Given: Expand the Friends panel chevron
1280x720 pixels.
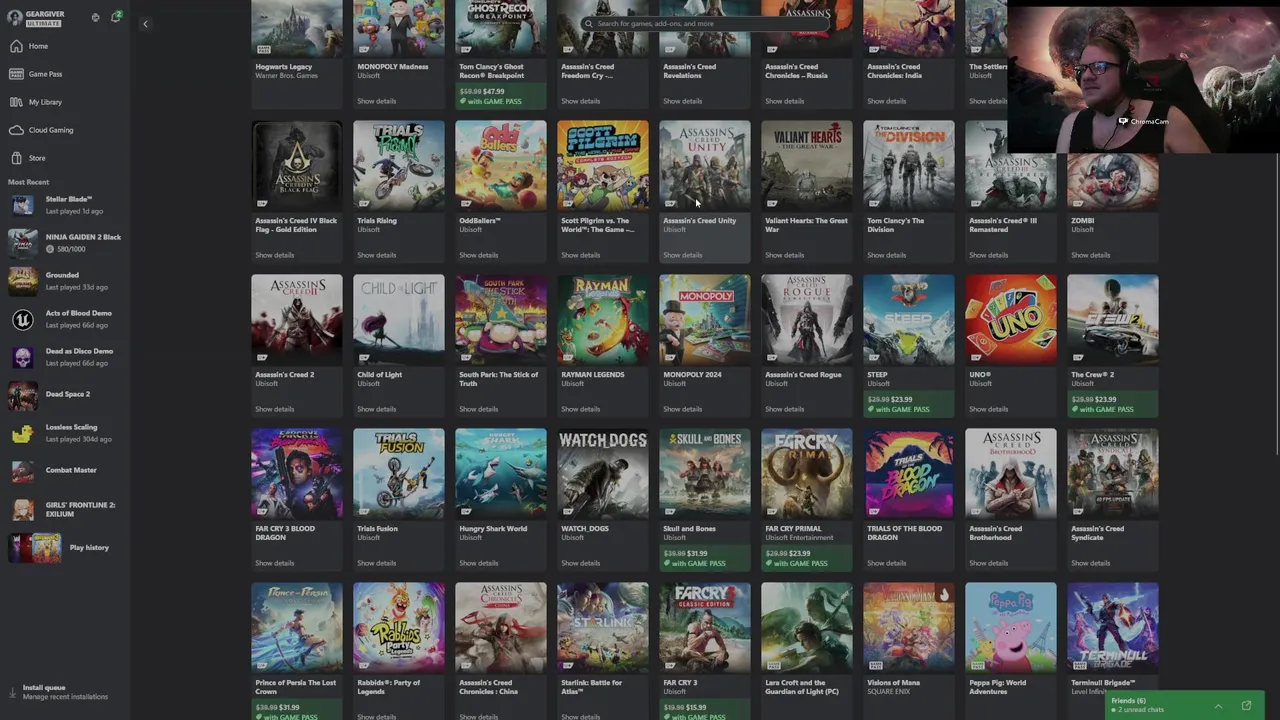Looking at the screenshot, I should click(1218, 706).
